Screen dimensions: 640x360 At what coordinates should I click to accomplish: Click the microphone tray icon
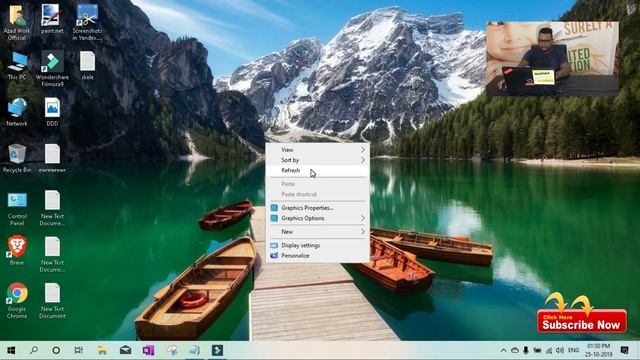526,350
